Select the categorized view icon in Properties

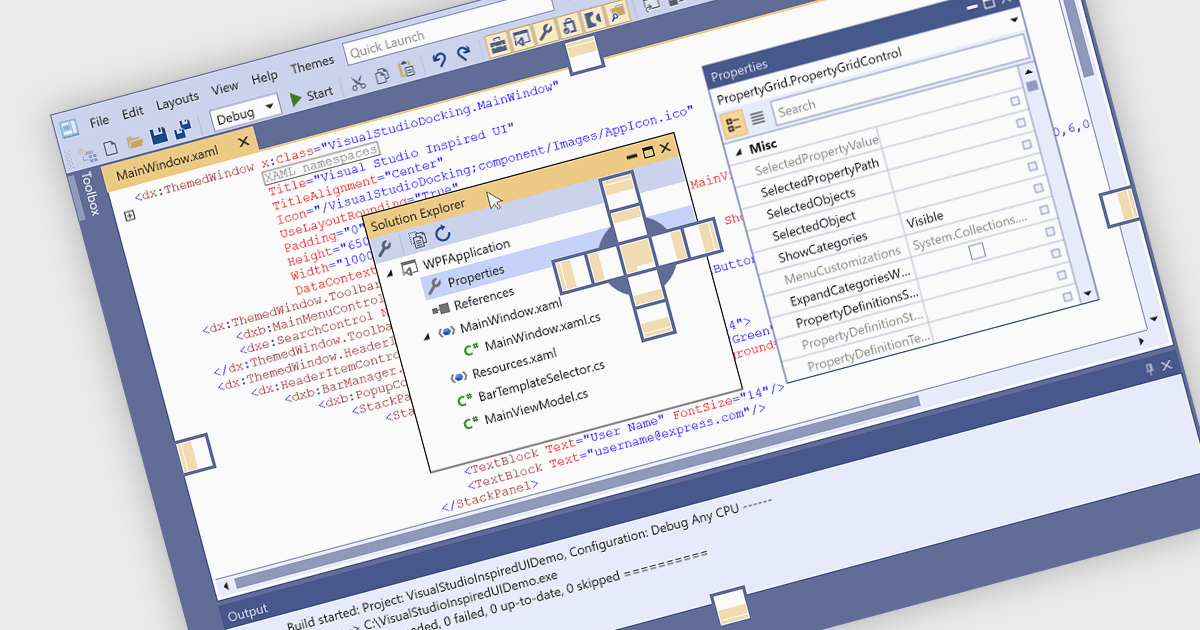(x=733, y=124)
